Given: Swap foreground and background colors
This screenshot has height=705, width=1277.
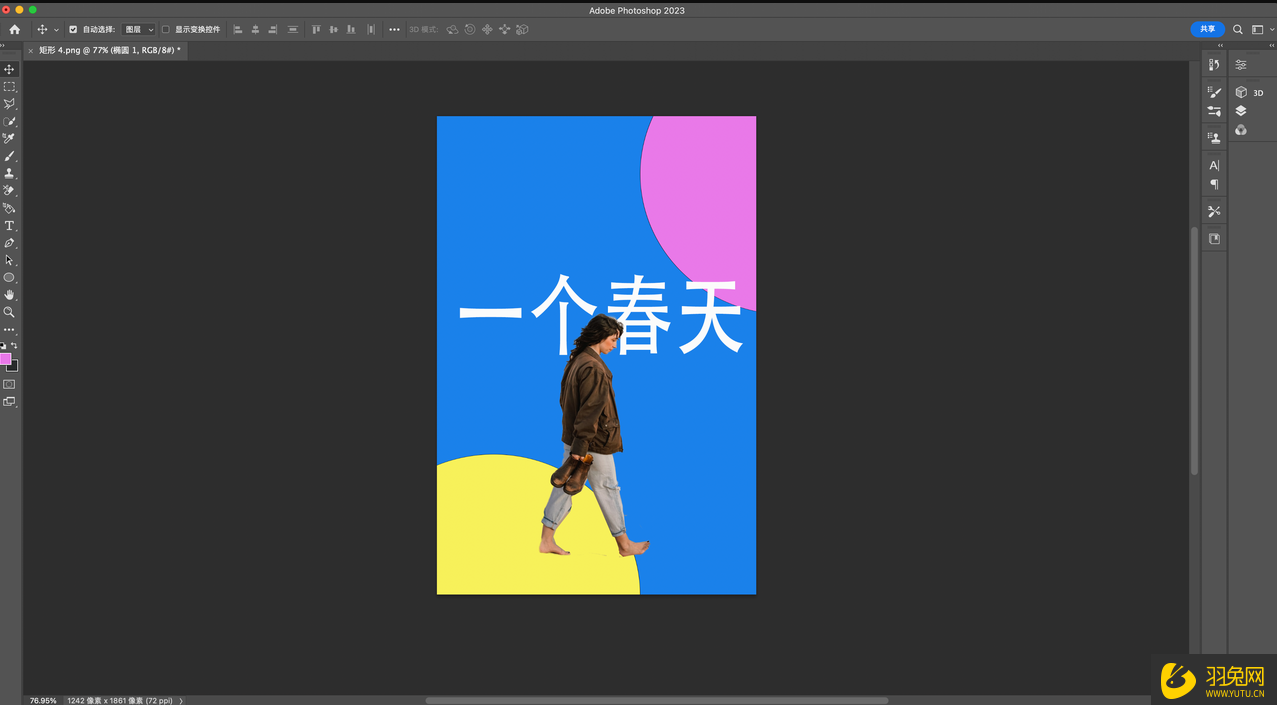Looking at the screenshot, I should pyautogui.click(x=14, y=346).
